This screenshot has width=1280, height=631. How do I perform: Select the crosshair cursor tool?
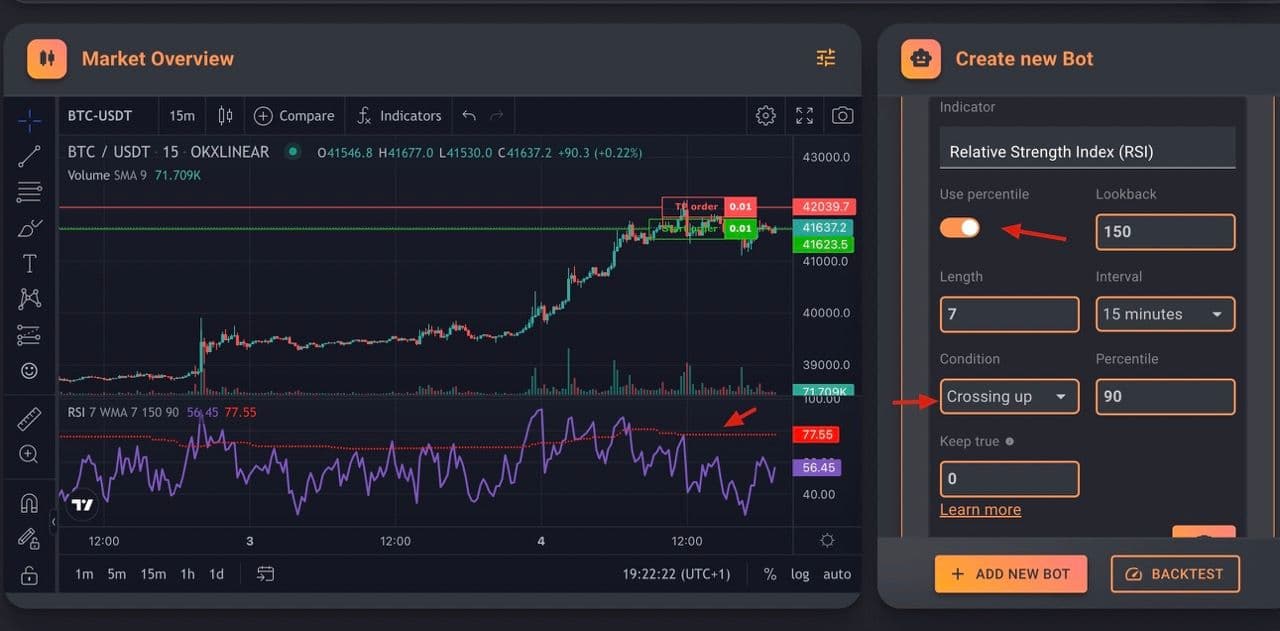(x=29, y=121)
